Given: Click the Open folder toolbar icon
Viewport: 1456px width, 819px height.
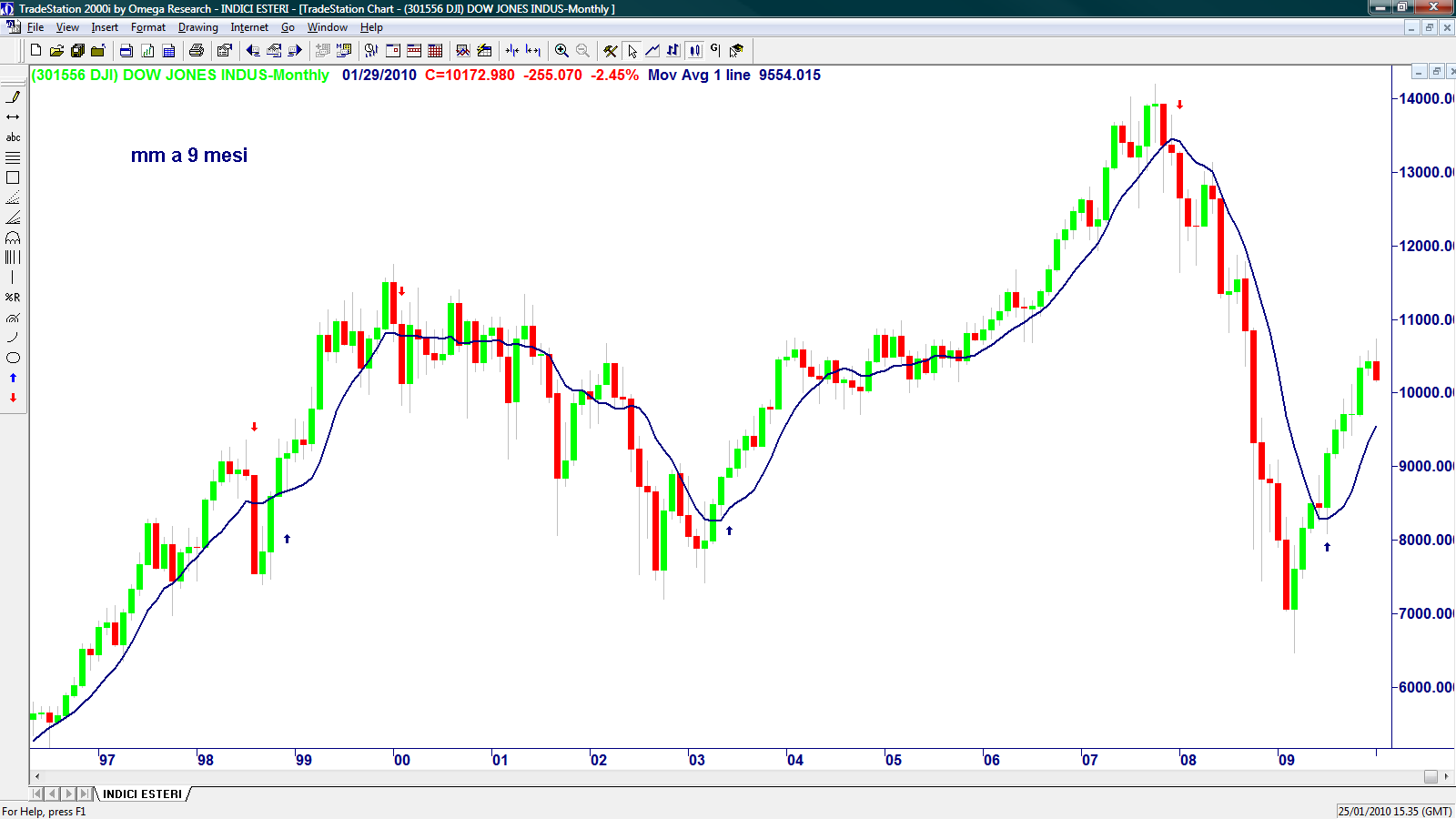Looking at the screenshot, I should pos(56,51).
